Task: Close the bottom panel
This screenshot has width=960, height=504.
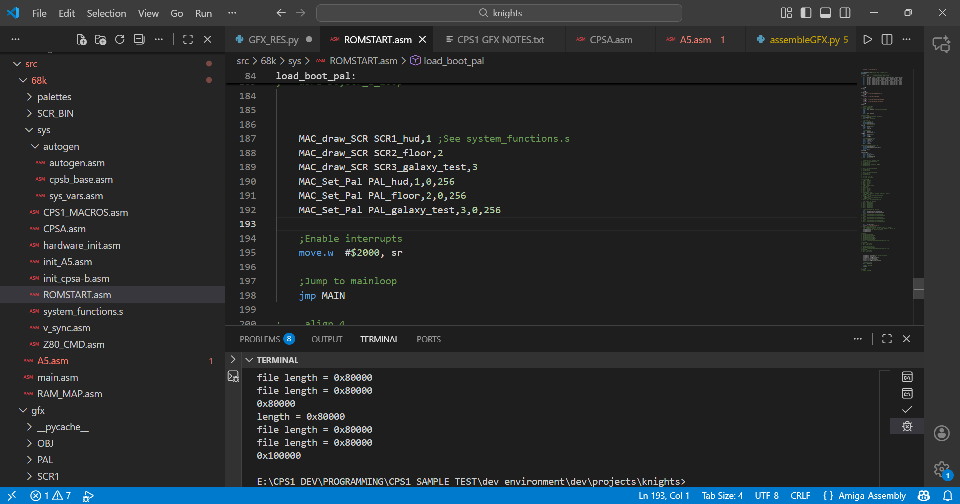Action: [907, 339]
